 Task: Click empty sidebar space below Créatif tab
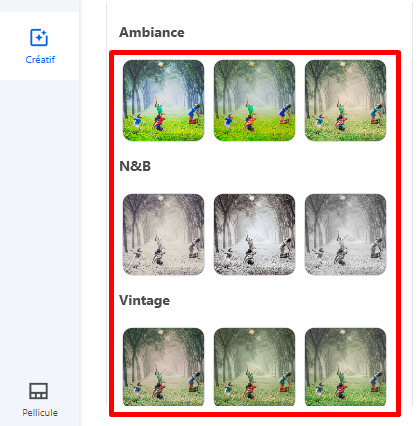(39, 217)
